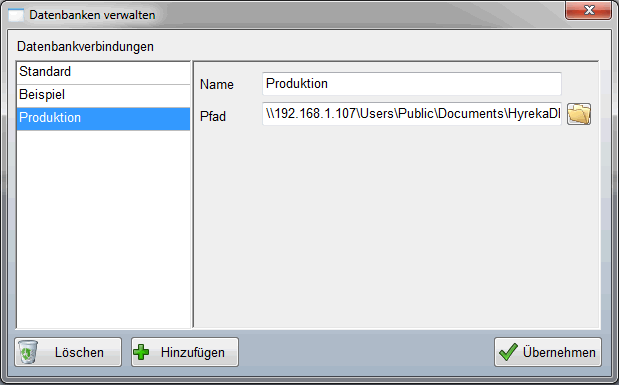Focus the Name input field
The image size is (619, 385).
coord(412,84)
